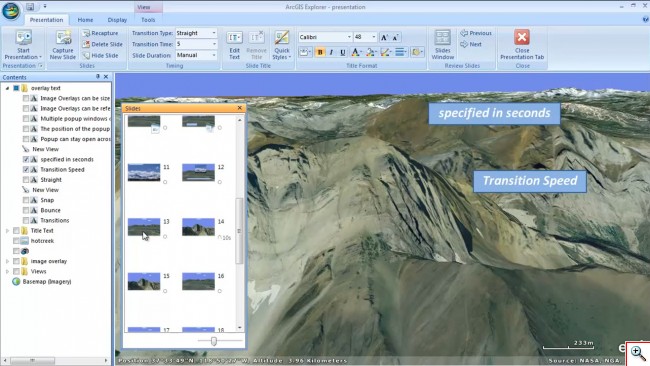650x366 pixels.
Task: Click Capture New Slide icon
Action: 63,37
